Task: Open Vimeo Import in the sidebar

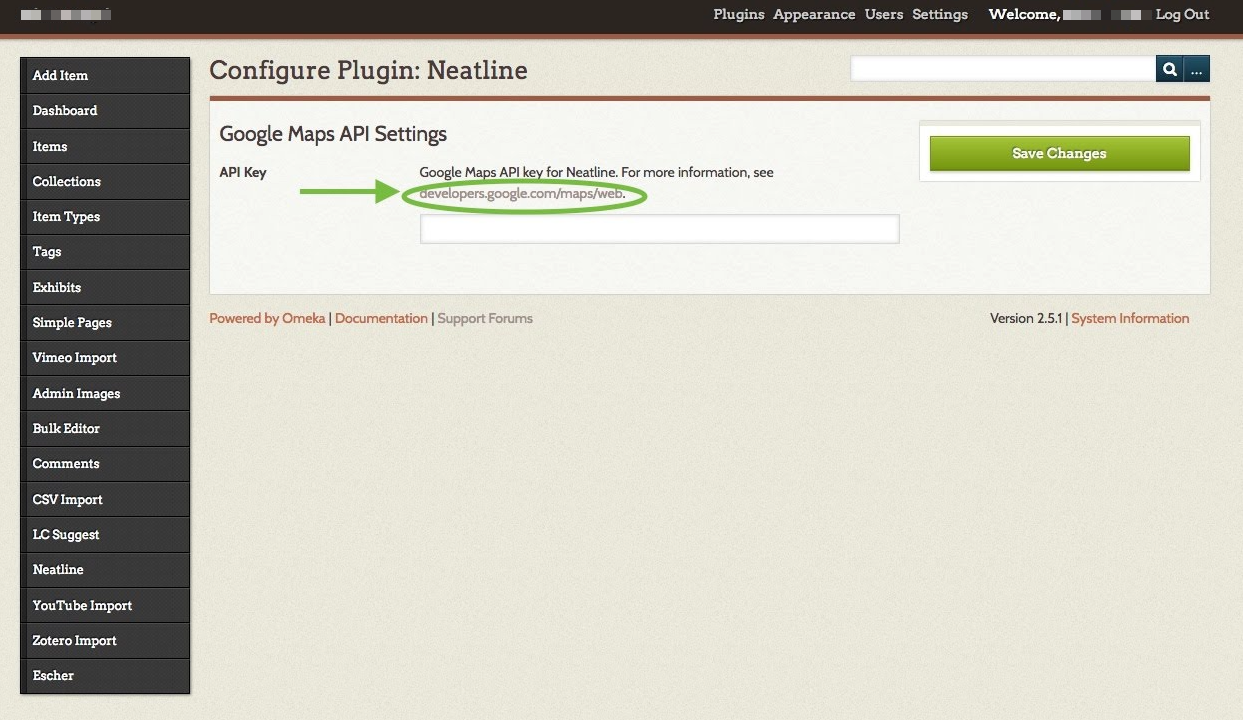Action: tap(105, 358)
